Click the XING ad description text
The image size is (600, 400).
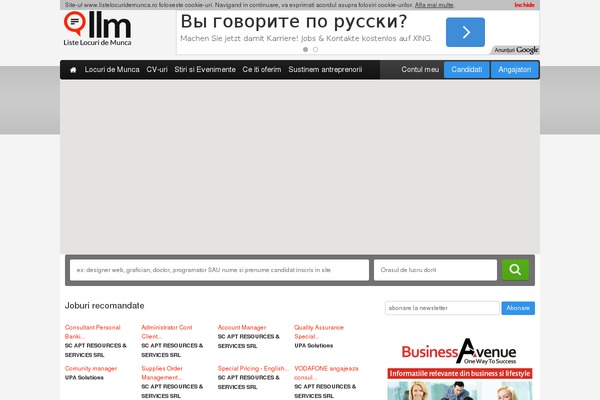(x=306, y=39)
